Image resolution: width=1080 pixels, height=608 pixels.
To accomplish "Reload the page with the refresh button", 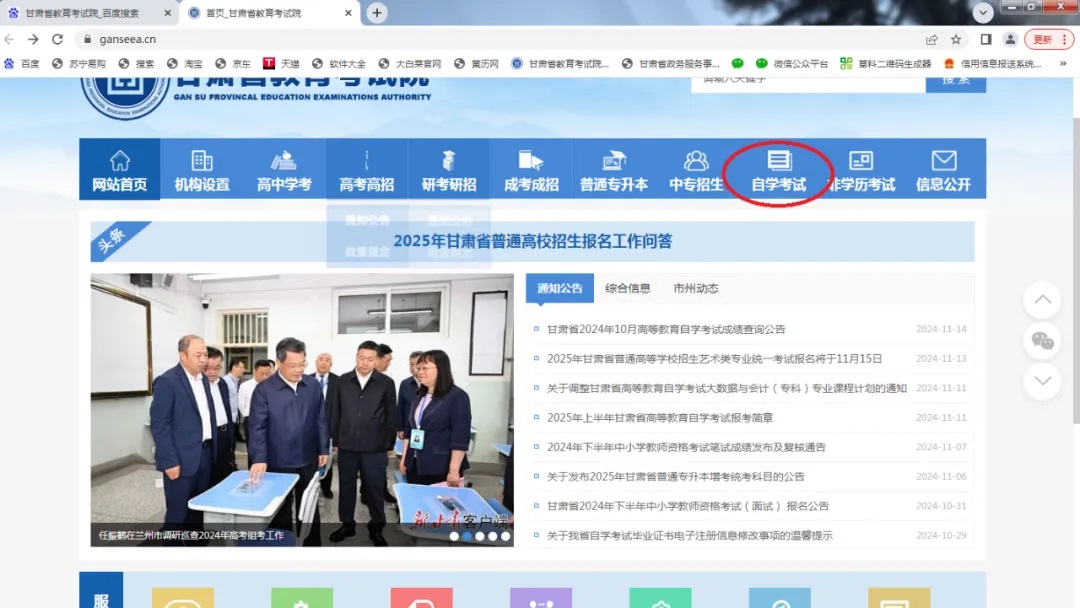I will click(57, 39).
